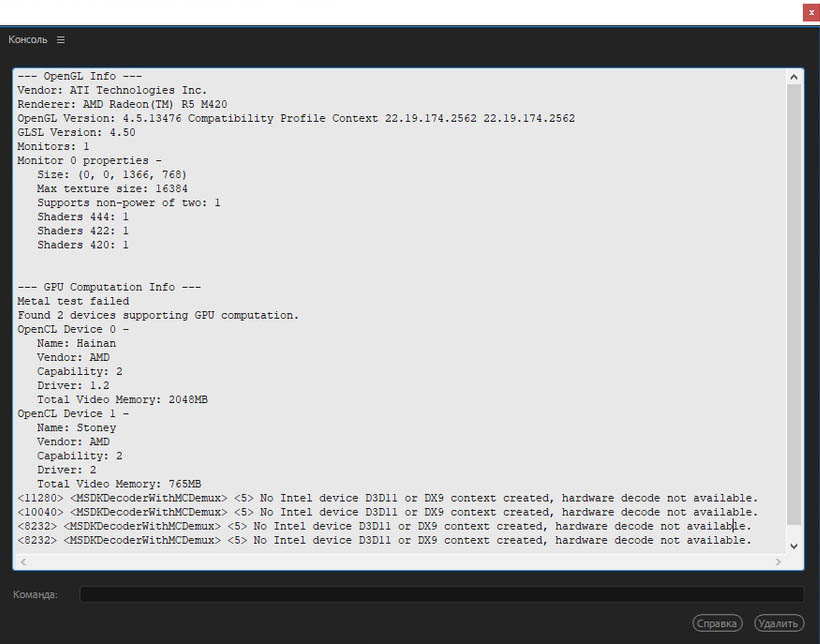This screenshot has height=644, width=820.
Task: Click the 'Supports non-power of two: 1' line
Action: (129, 204)
